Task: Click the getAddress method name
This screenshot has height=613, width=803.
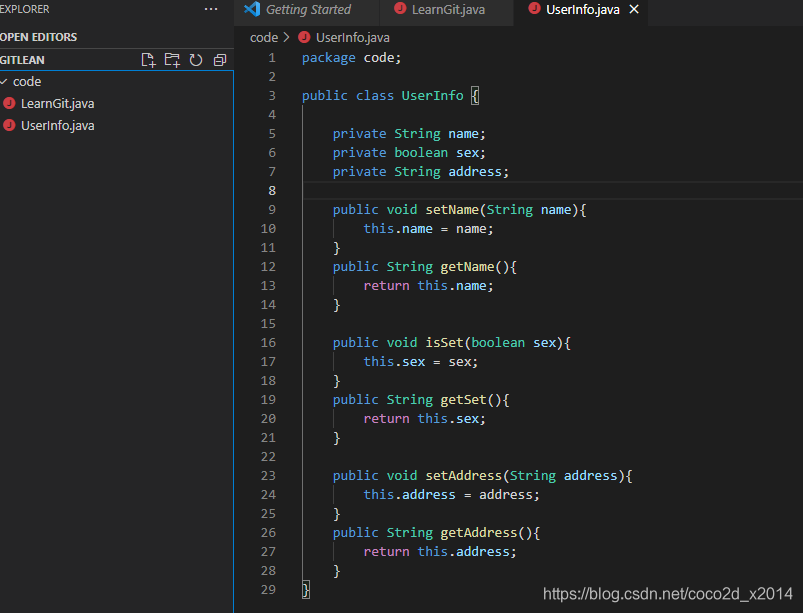Action: 479,533
